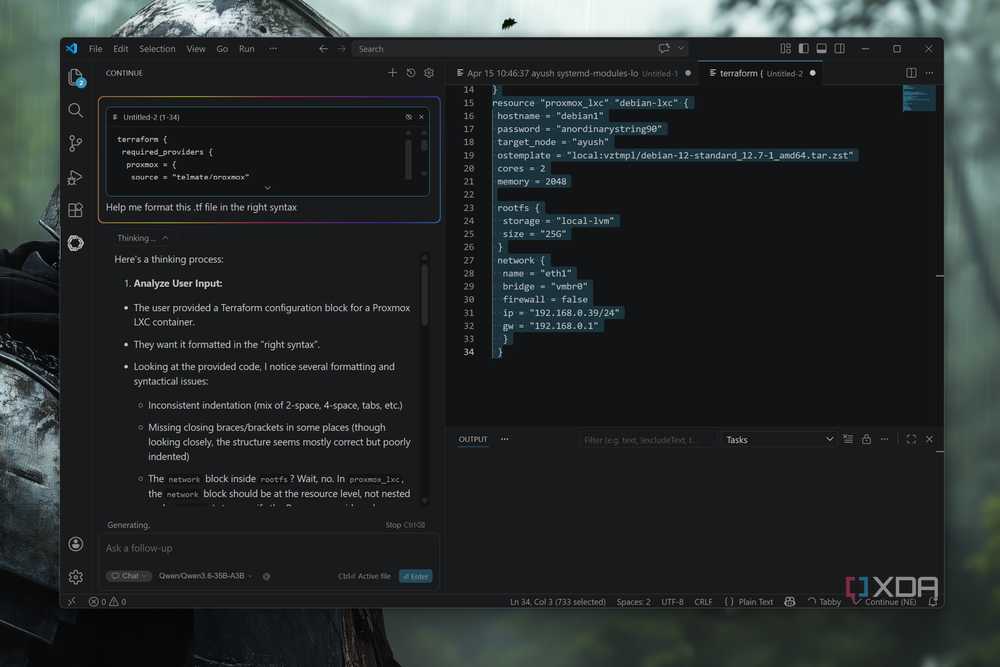Clear the output panel

(x=848, y=439)
